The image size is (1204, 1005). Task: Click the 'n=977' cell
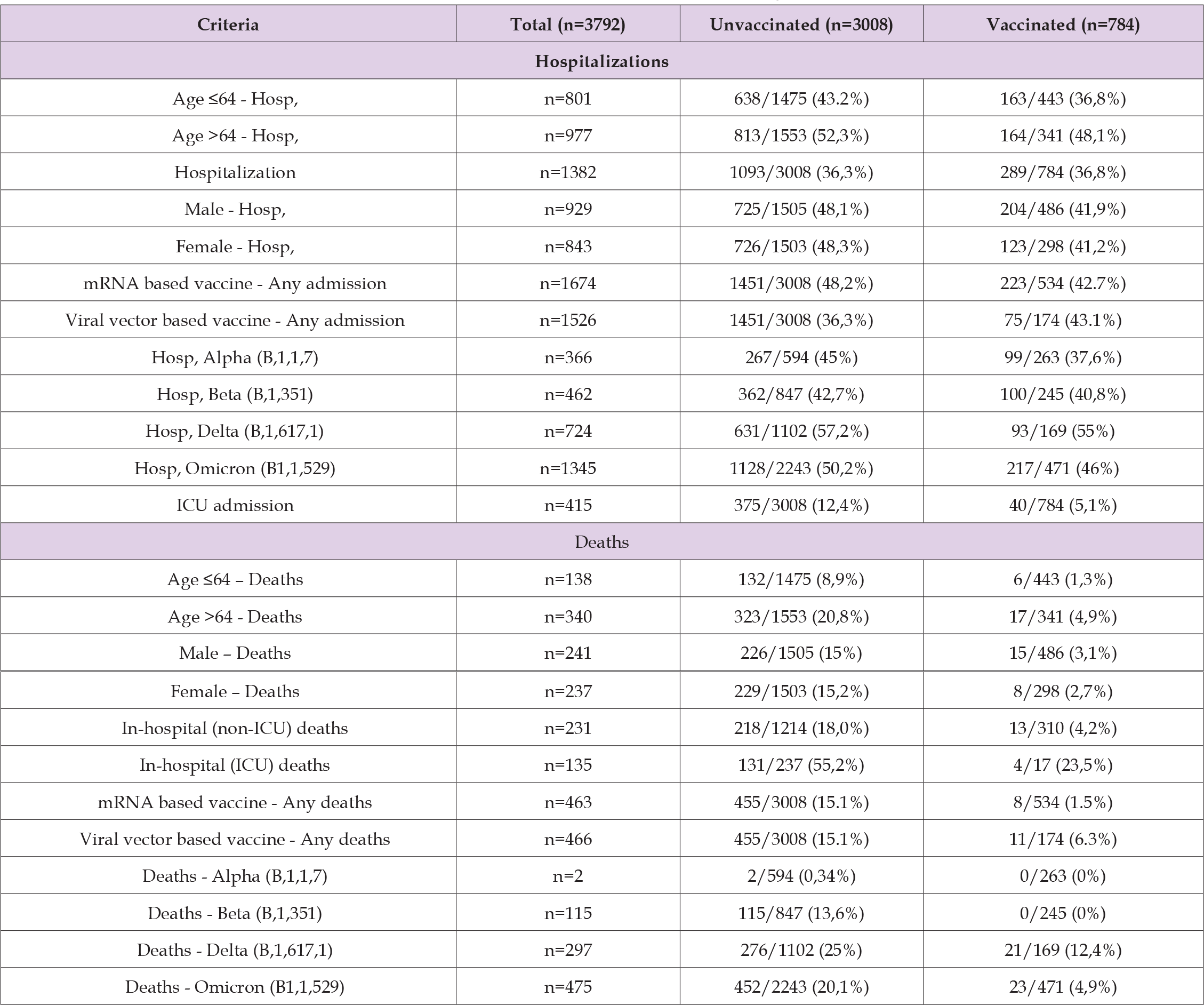coord(567,135)
